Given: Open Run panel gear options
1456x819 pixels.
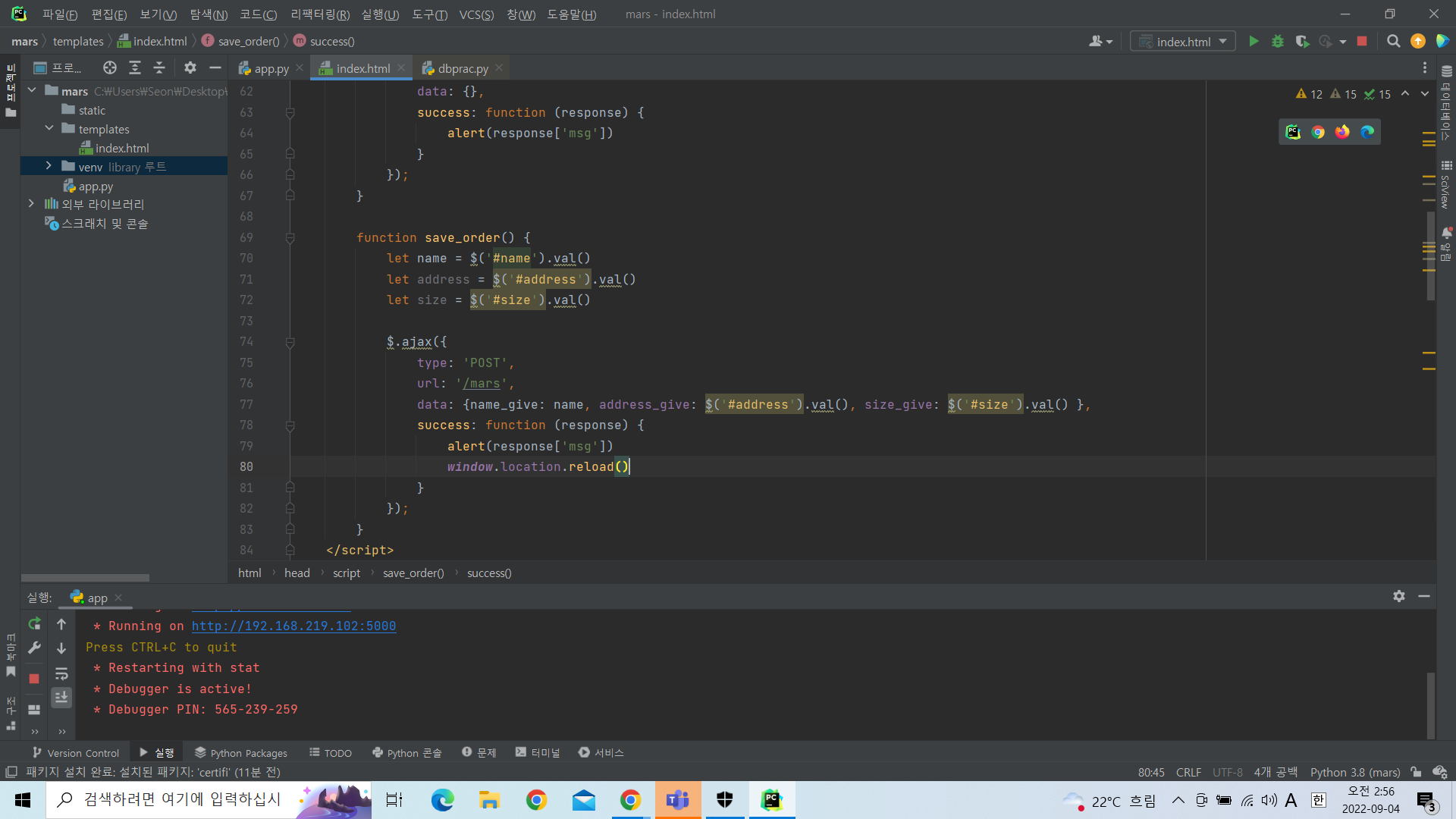Looking at the screenshot, I should 1399,597.
